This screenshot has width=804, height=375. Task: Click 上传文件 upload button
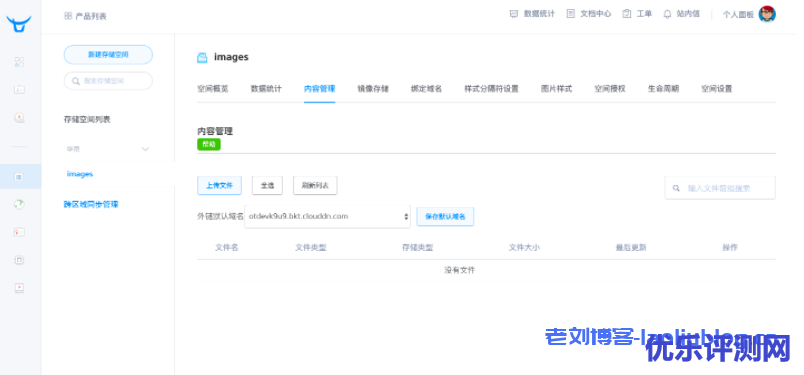[219, 186]
